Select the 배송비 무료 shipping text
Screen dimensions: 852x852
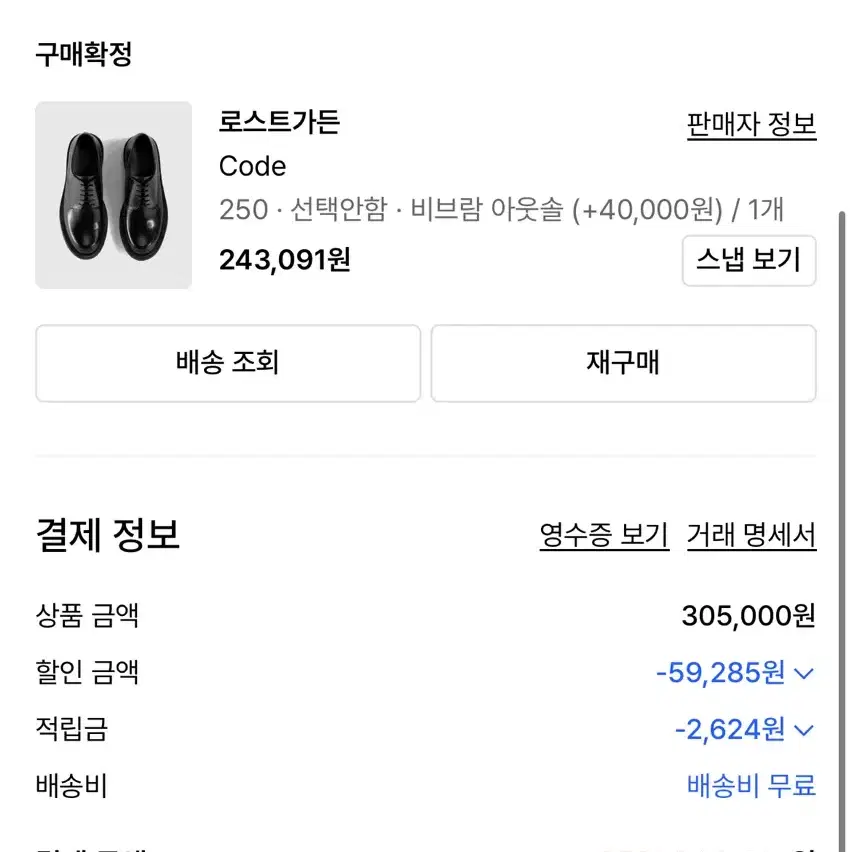(751, 786)
